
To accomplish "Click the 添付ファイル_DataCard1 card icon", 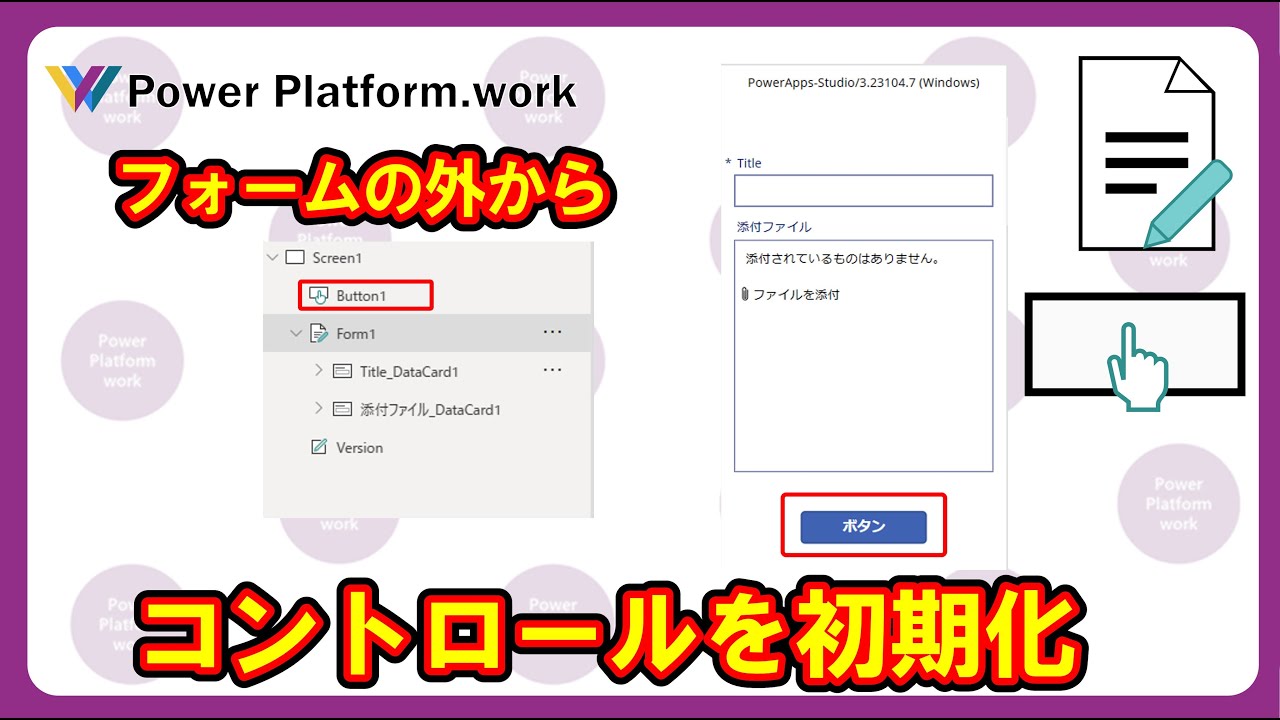I will point(342,410).
